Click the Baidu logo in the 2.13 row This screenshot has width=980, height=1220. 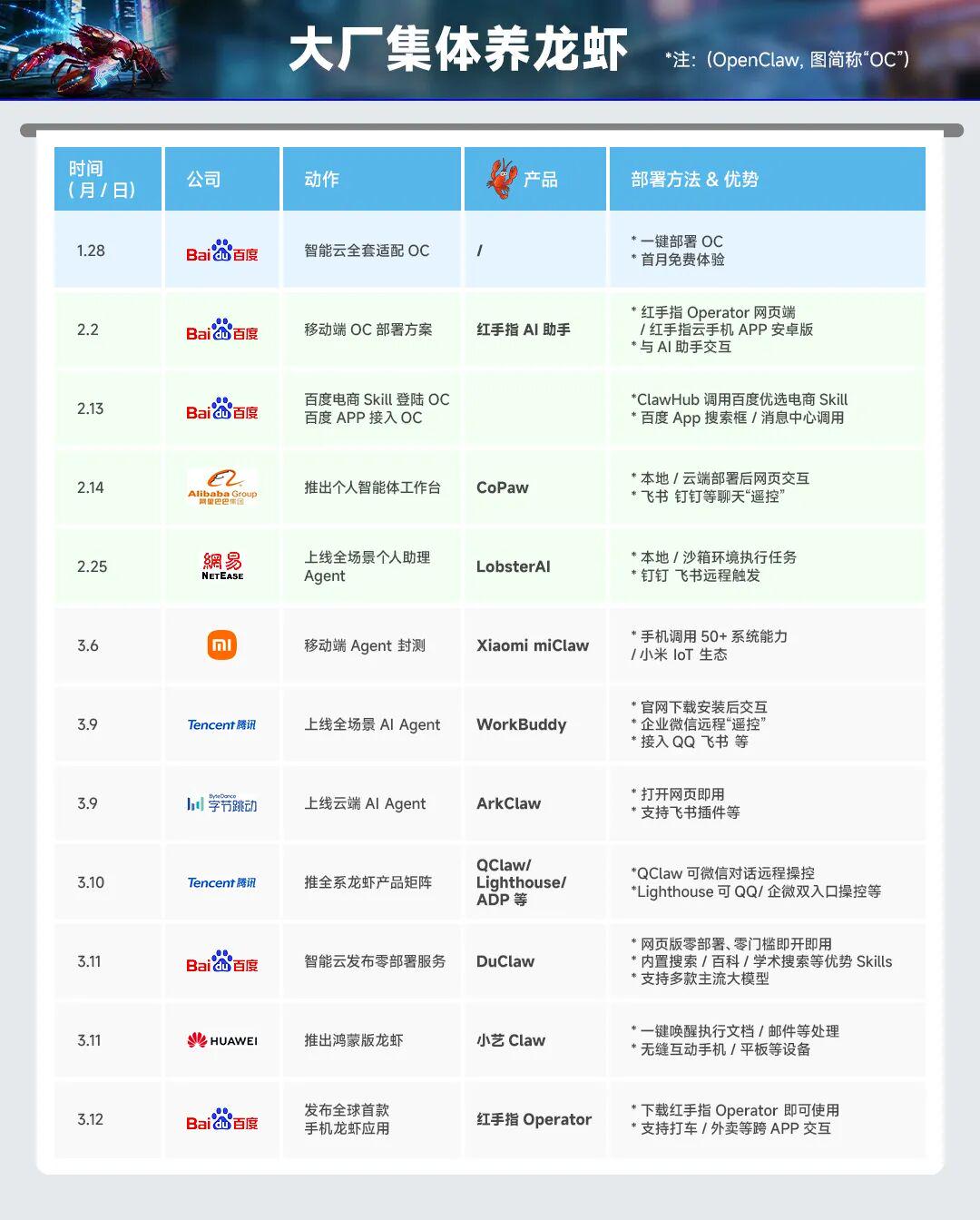(x=222, y=409)
